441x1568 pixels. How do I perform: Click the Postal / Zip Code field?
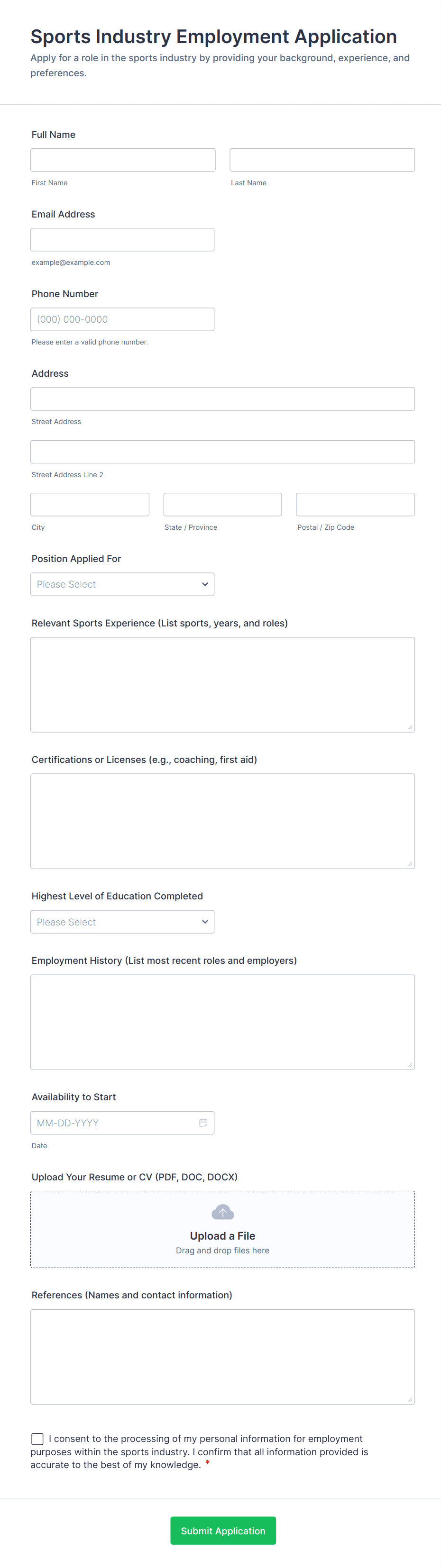click(x=355, y=504)
